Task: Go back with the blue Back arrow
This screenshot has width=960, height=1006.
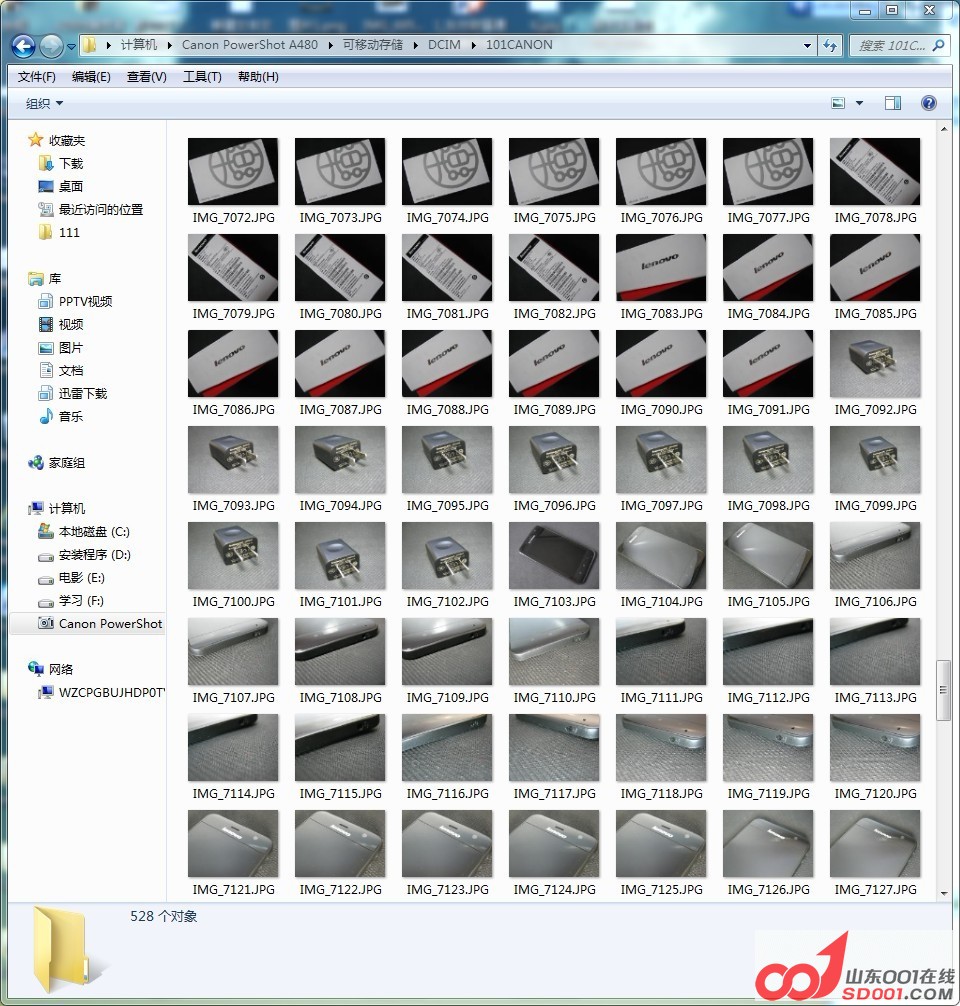Action: click(x=24, y=46)
